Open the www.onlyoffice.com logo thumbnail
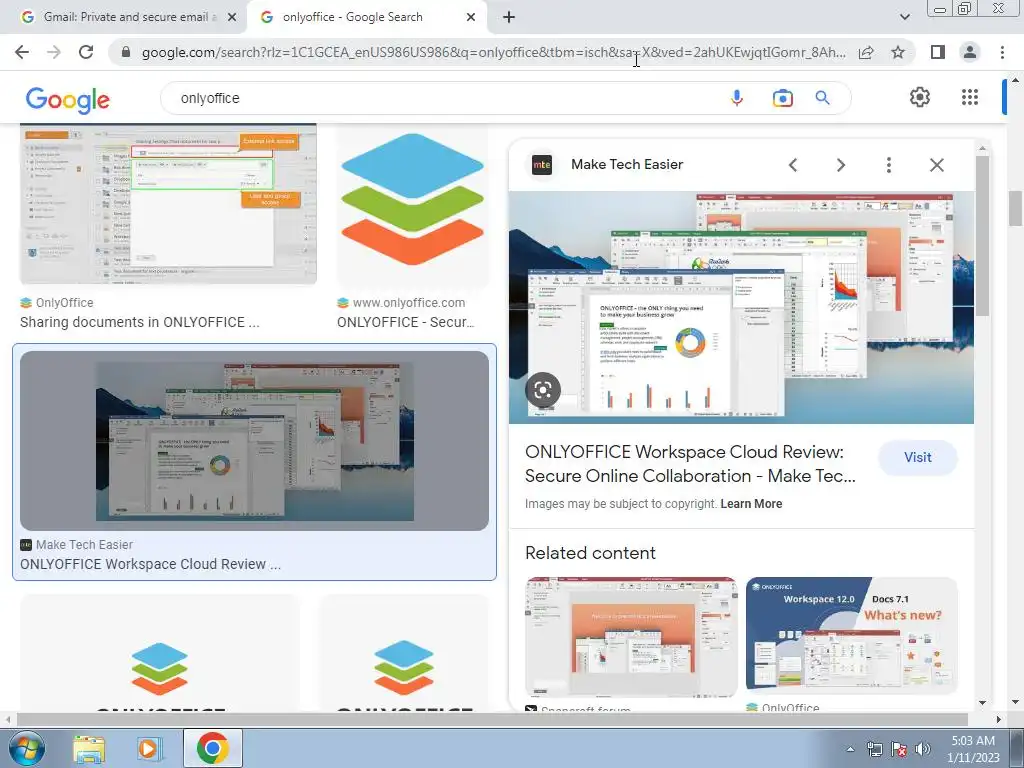 coord(413,206)
